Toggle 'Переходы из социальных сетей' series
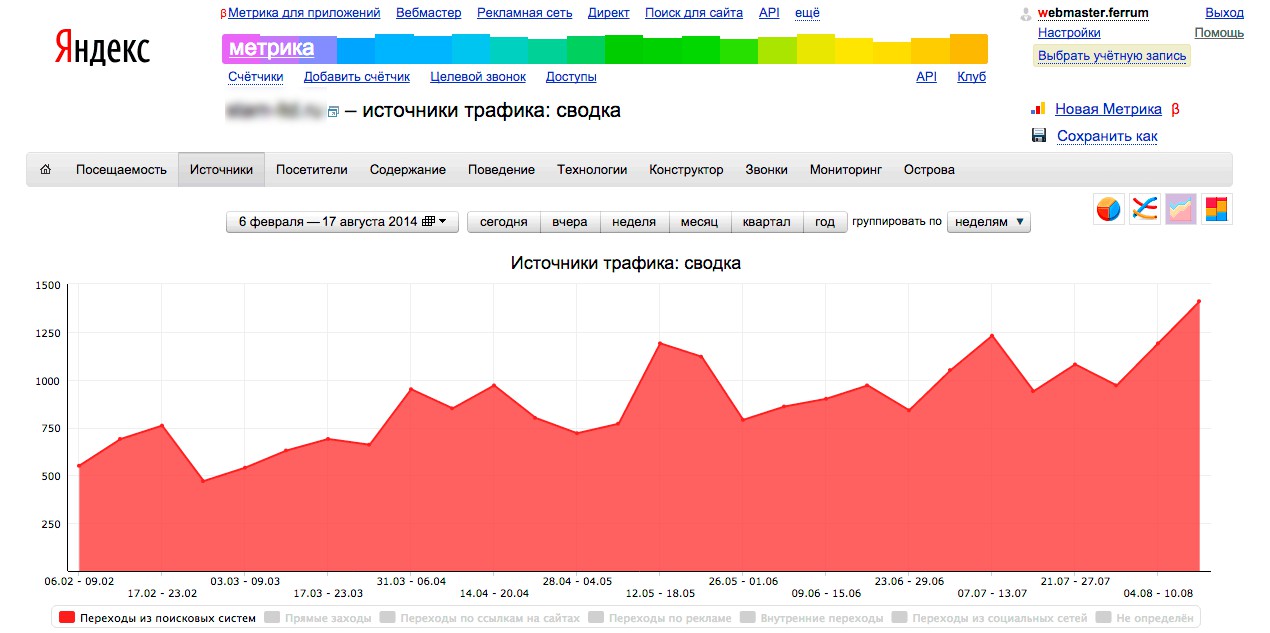 pos(990,618)
